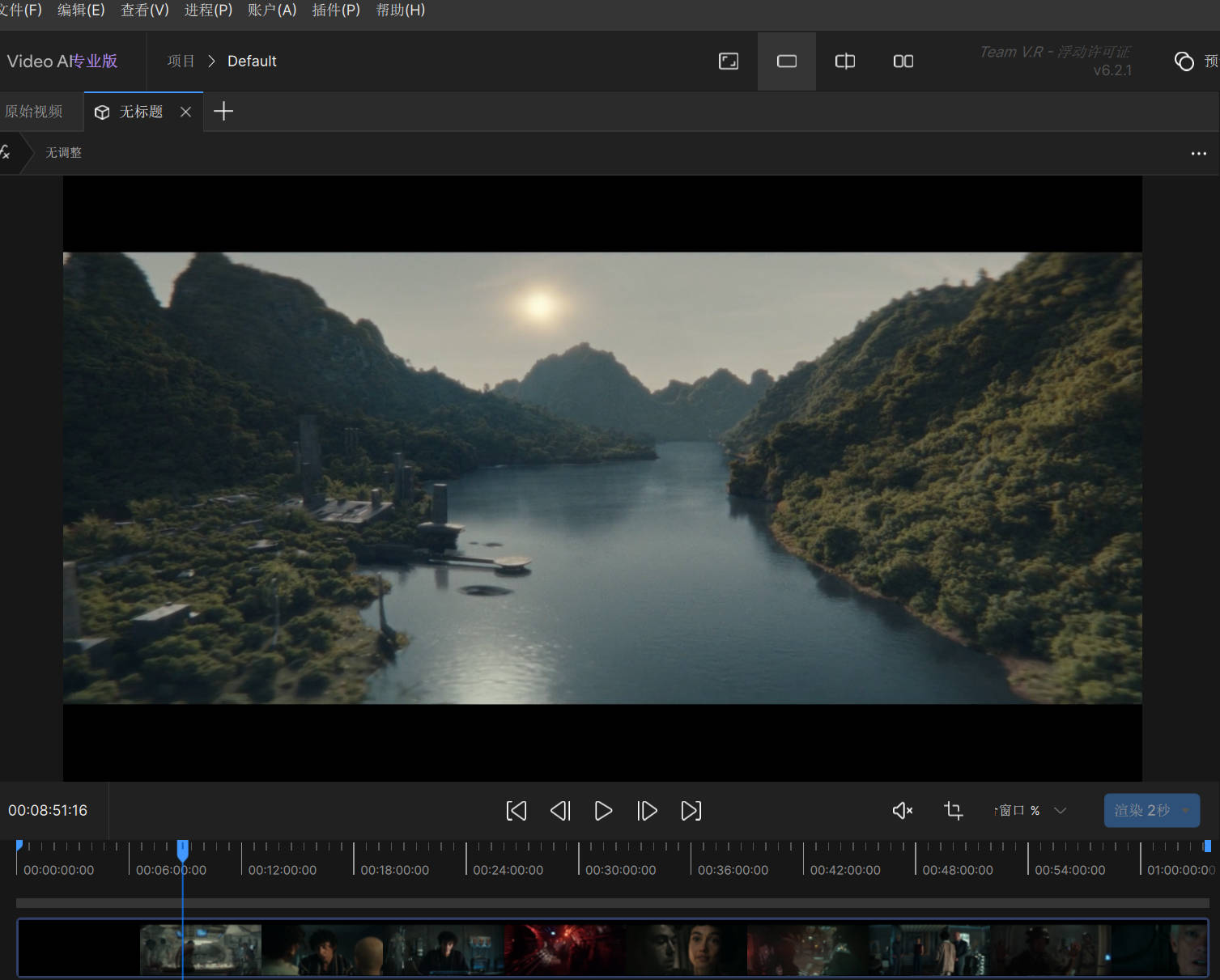Click the 项目 breadcrumb link
The width and height of the screenshot is (1220, 980).
181,62
